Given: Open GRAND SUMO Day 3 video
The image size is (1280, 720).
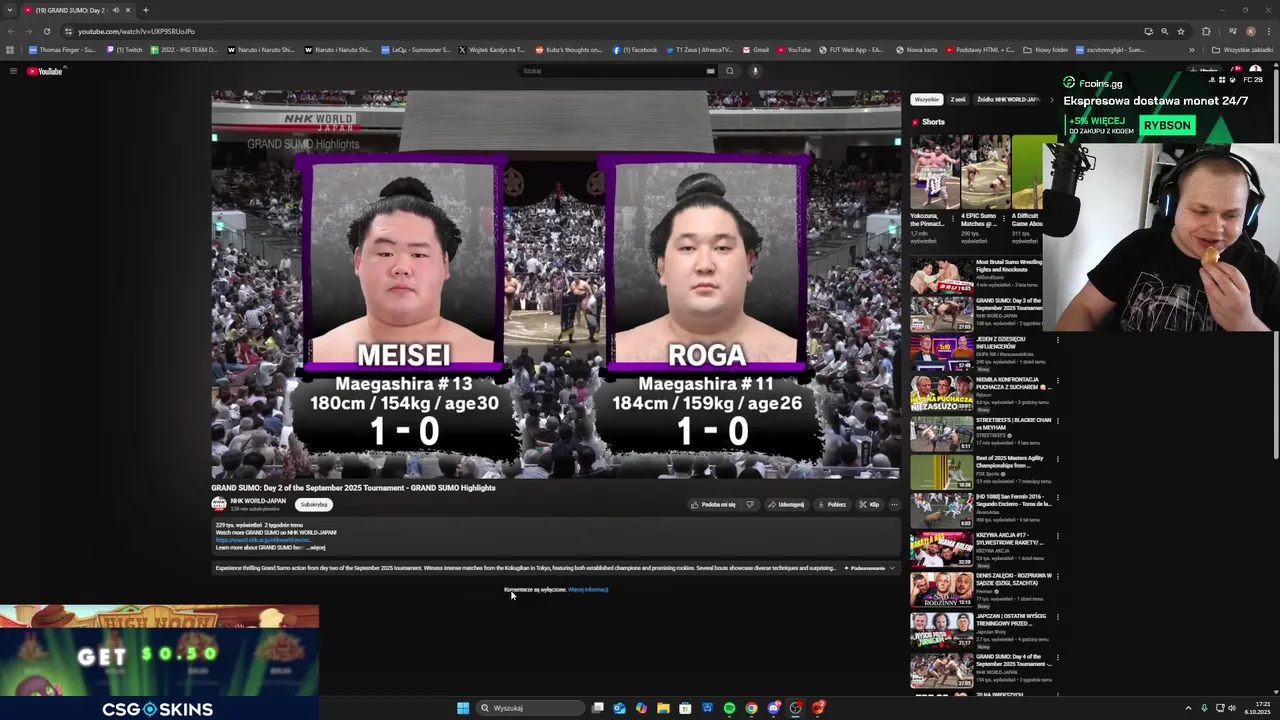Looking at the screenshot, I should point(941,313).
